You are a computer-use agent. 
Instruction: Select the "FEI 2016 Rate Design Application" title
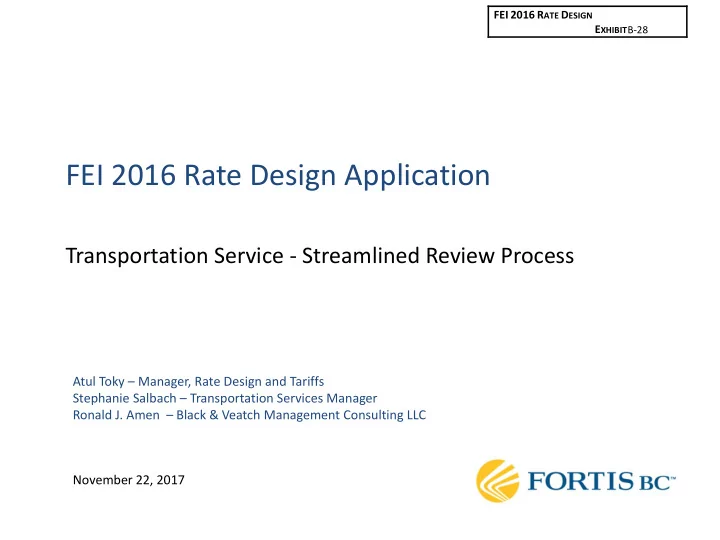click(x=278, y=175)
